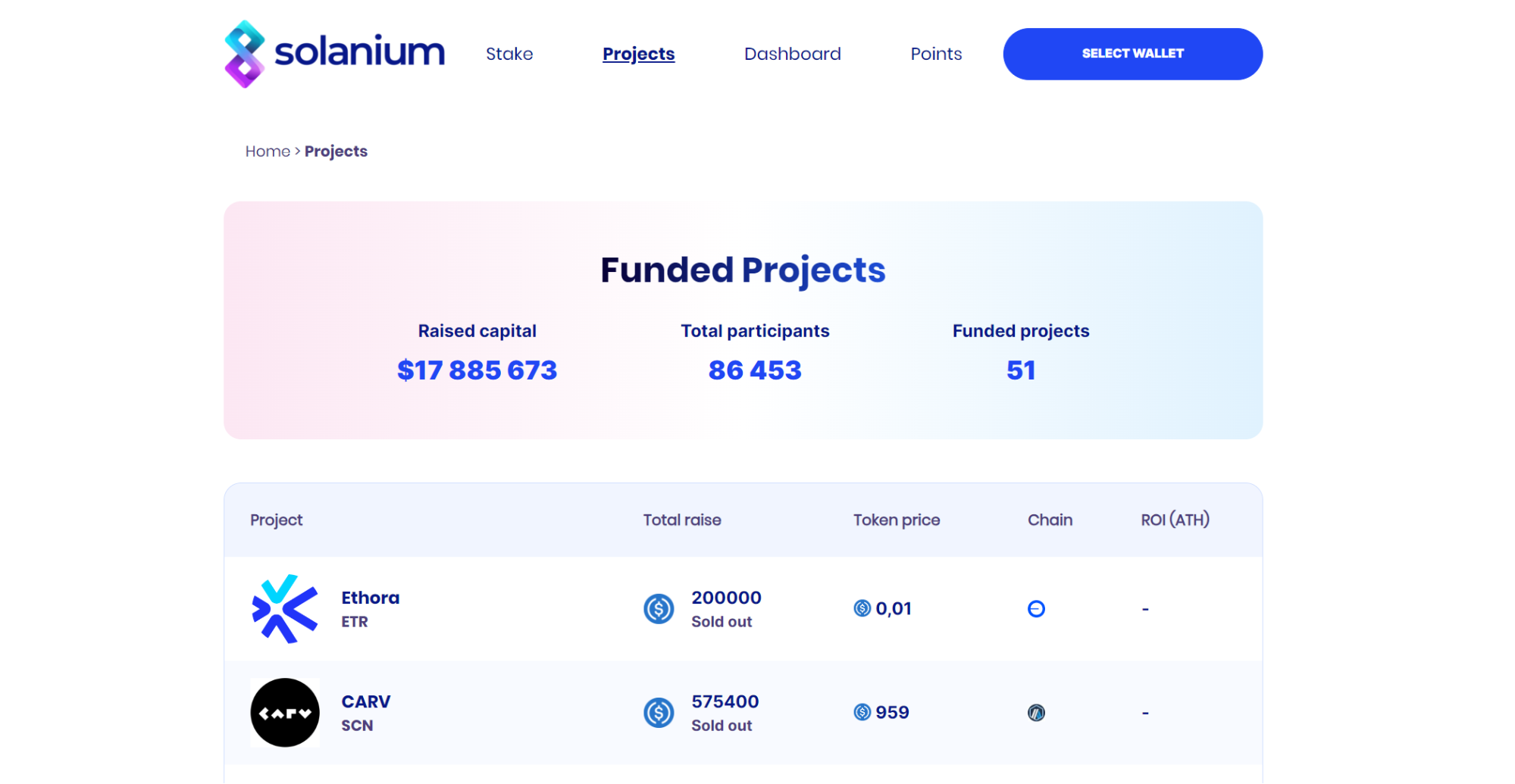The width and height of the screenshot is (1515, 784).
Task: Open the Ethora project logo
Action: click(284, 608)
